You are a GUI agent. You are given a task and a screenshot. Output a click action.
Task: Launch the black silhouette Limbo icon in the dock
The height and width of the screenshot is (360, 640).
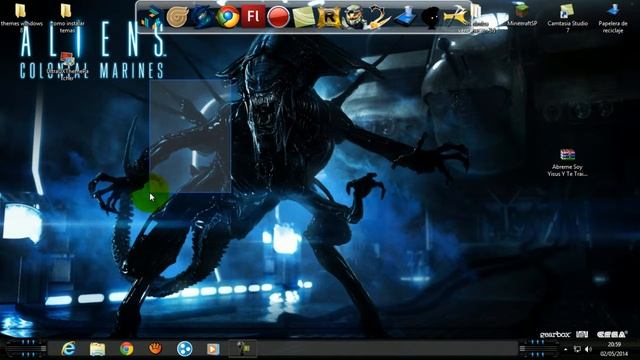(430, 18)
